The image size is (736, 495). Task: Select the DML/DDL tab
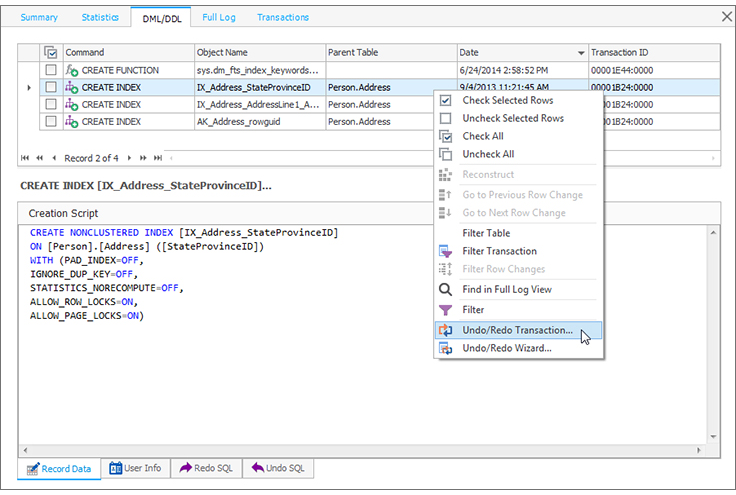pyautogui.click(x=161, y=18)
